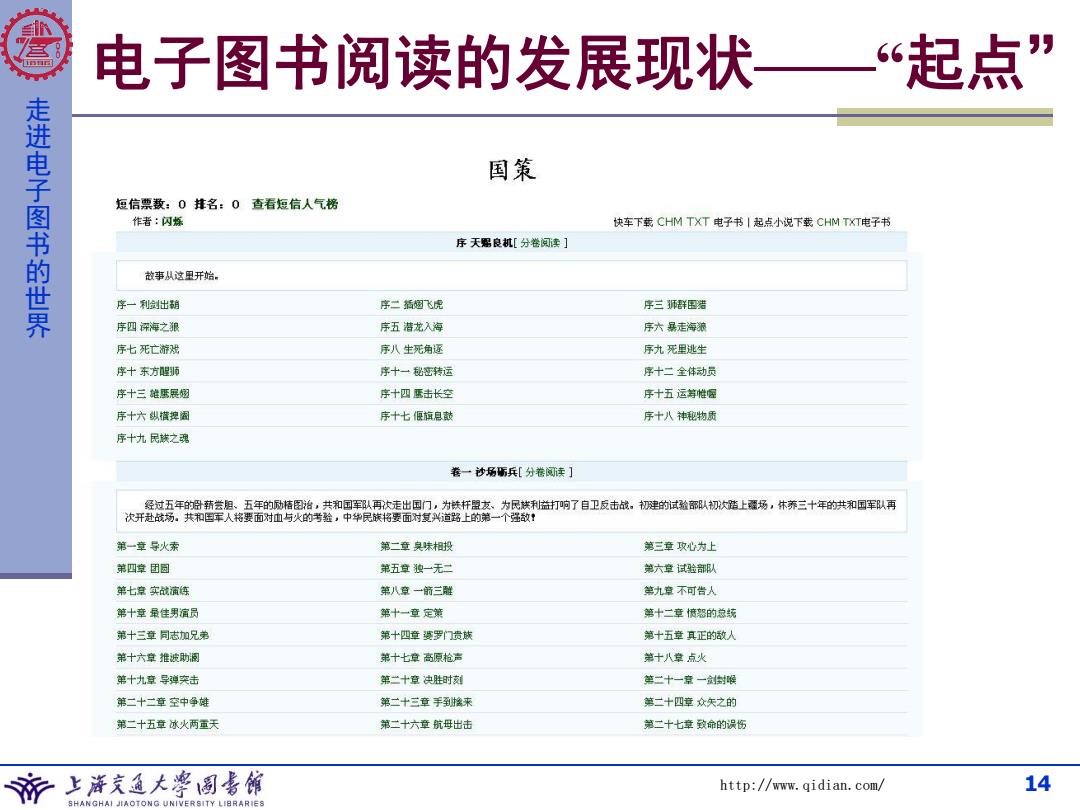Click CHM link after 起点小说下载
1080x810 pixels.
click(x=828, y=222)
